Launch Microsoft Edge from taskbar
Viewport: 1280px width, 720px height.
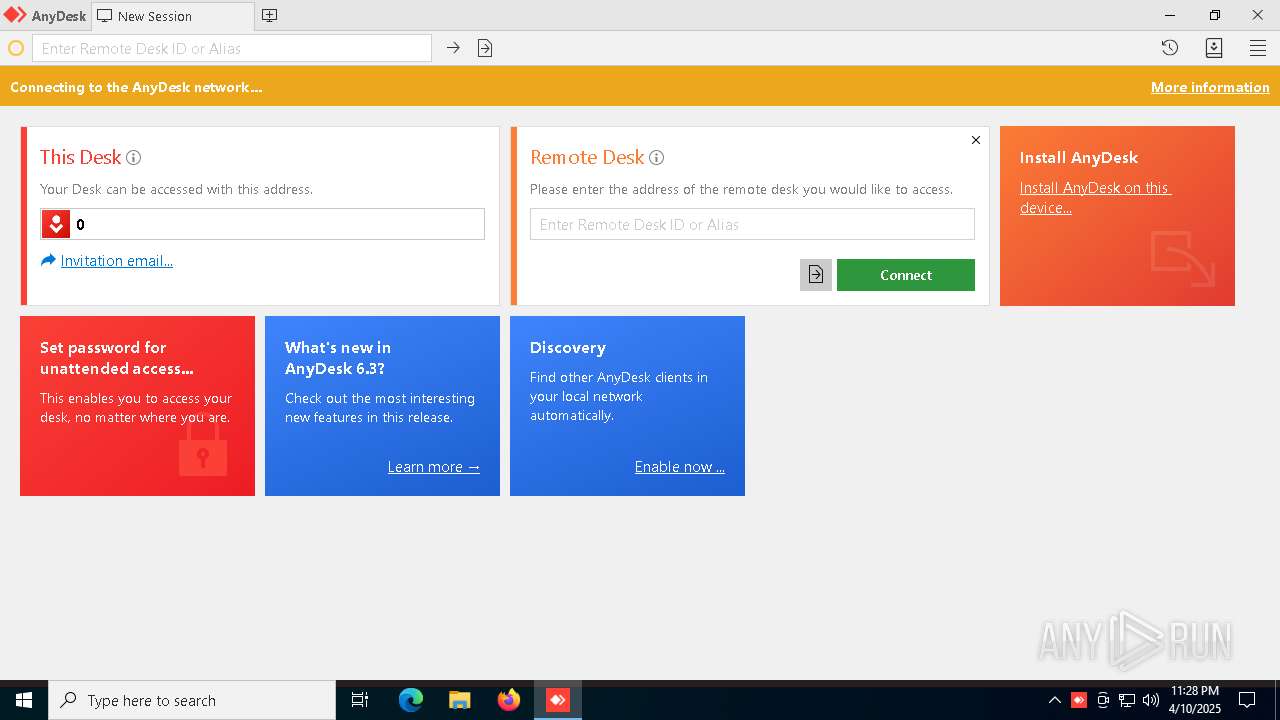pyautogui.click(x=411, y=700)
